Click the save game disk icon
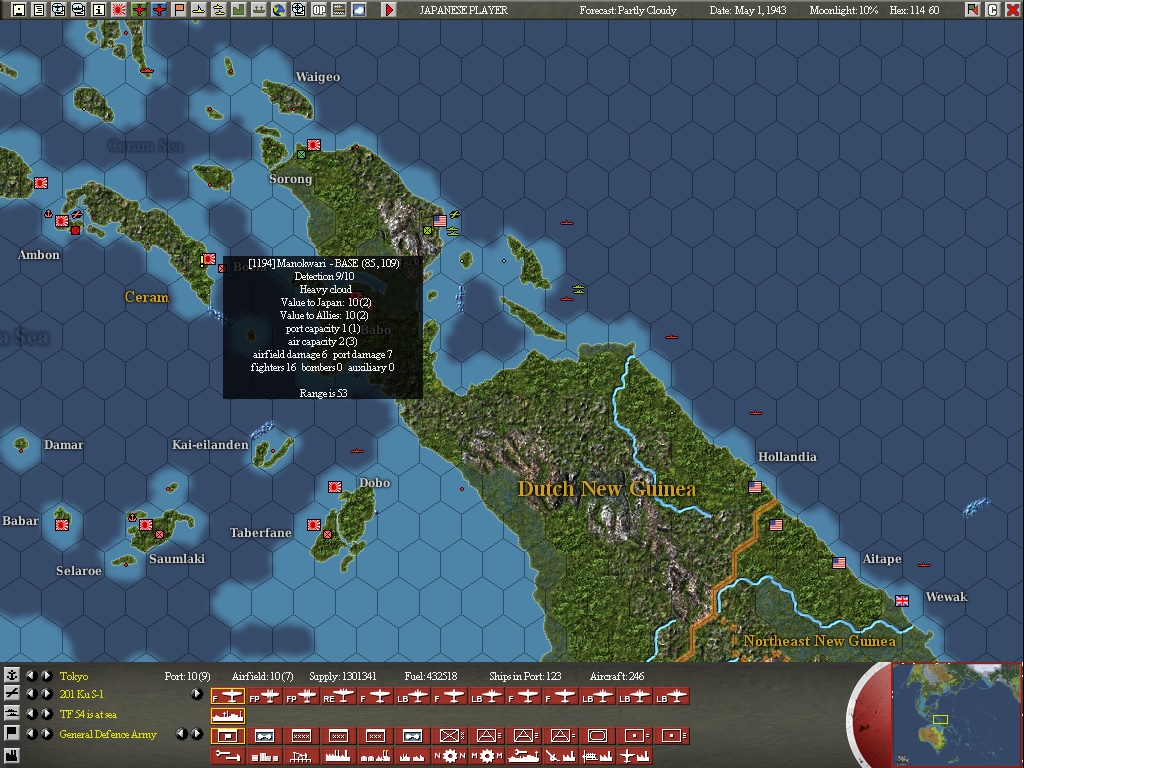 pos(18,10)
